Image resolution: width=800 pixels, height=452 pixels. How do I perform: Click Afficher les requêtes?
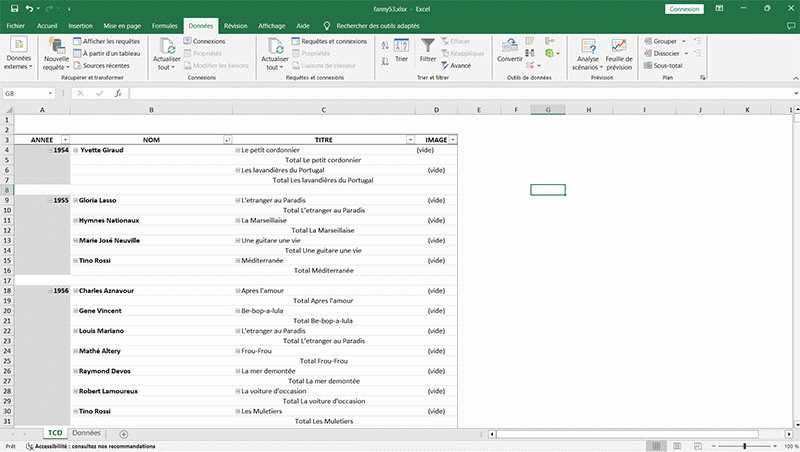[109, 41]
